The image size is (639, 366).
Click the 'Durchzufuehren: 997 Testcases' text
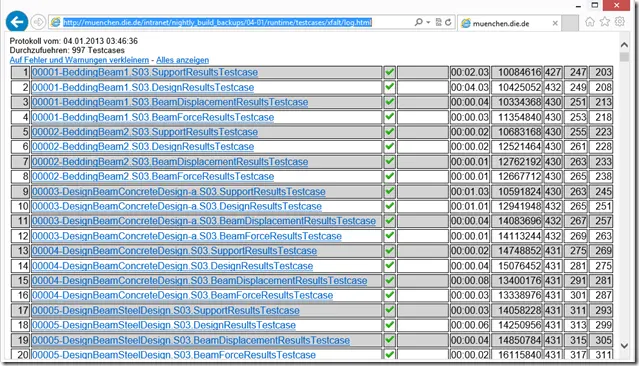point(67,51)
